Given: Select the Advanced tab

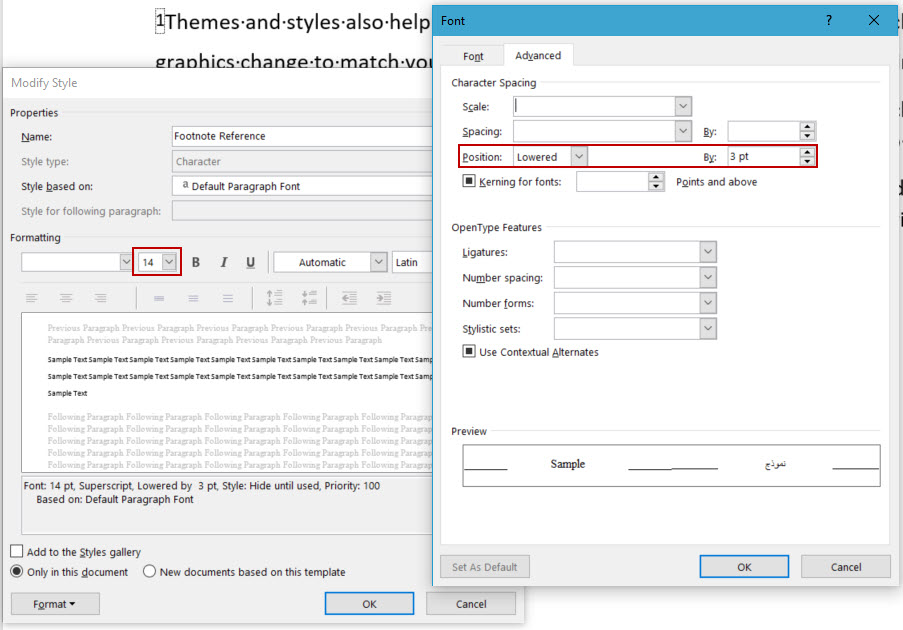Looking at the screenshot, I should coord(538,55).
